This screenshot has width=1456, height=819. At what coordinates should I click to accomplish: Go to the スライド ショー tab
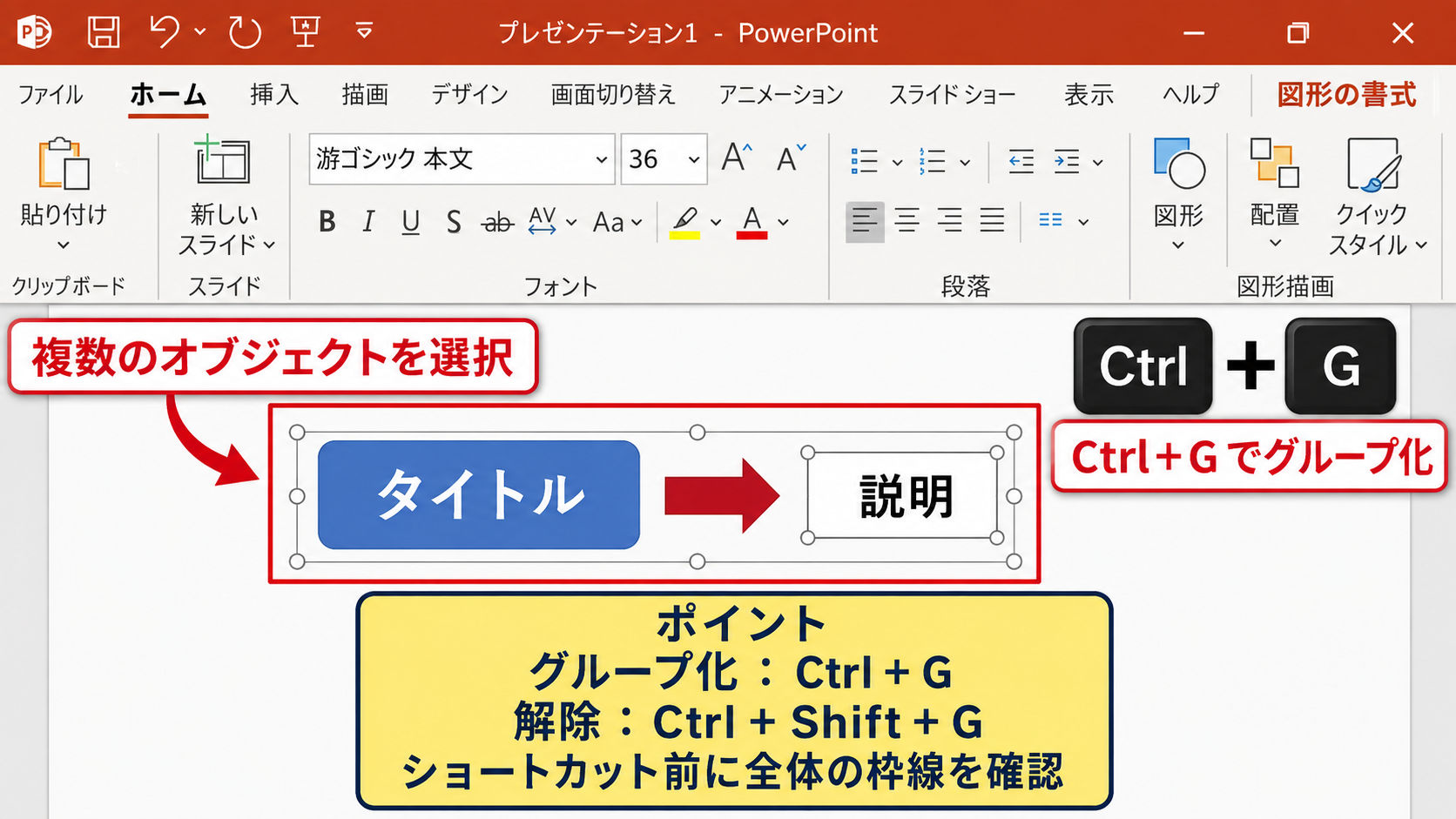point(952,94)
